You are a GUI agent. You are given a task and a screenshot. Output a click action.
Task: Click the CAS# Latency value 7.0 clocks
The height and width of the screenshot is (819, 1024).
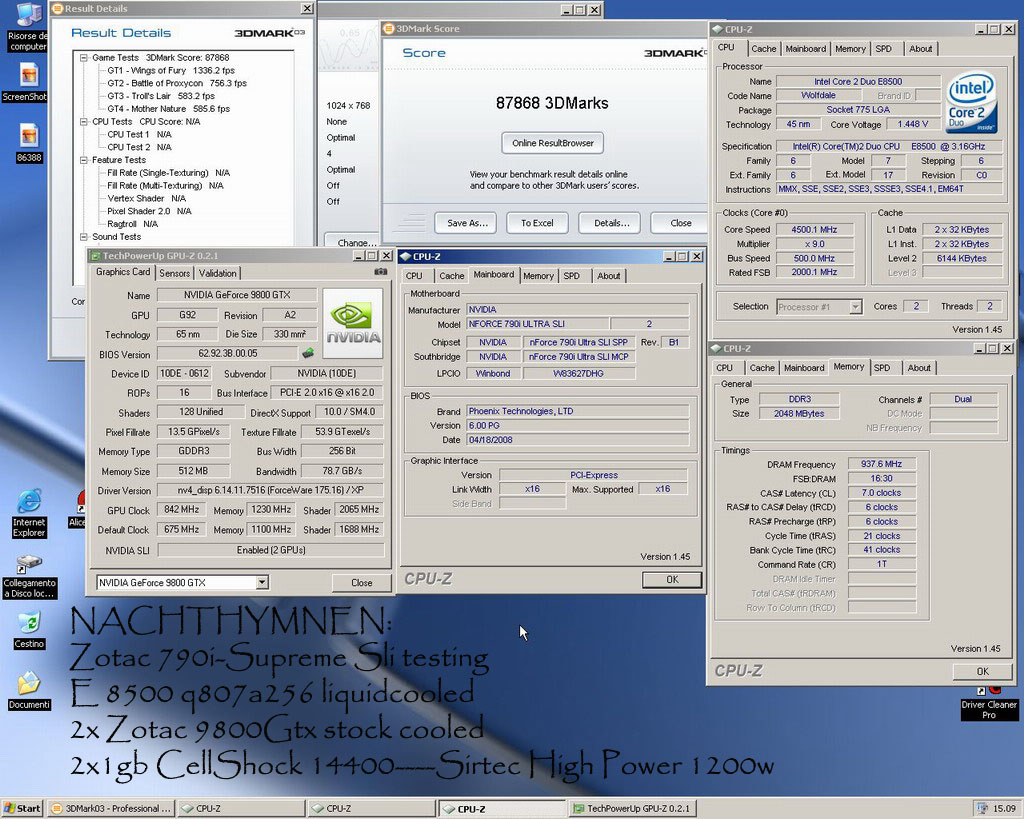tap(882, 493)
